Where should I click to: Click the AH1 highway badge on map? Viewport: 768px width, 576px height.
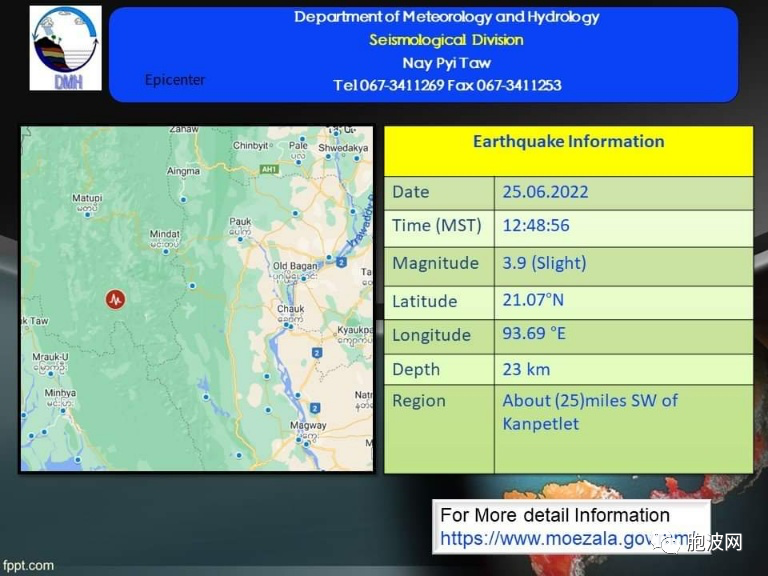[269, 169]
